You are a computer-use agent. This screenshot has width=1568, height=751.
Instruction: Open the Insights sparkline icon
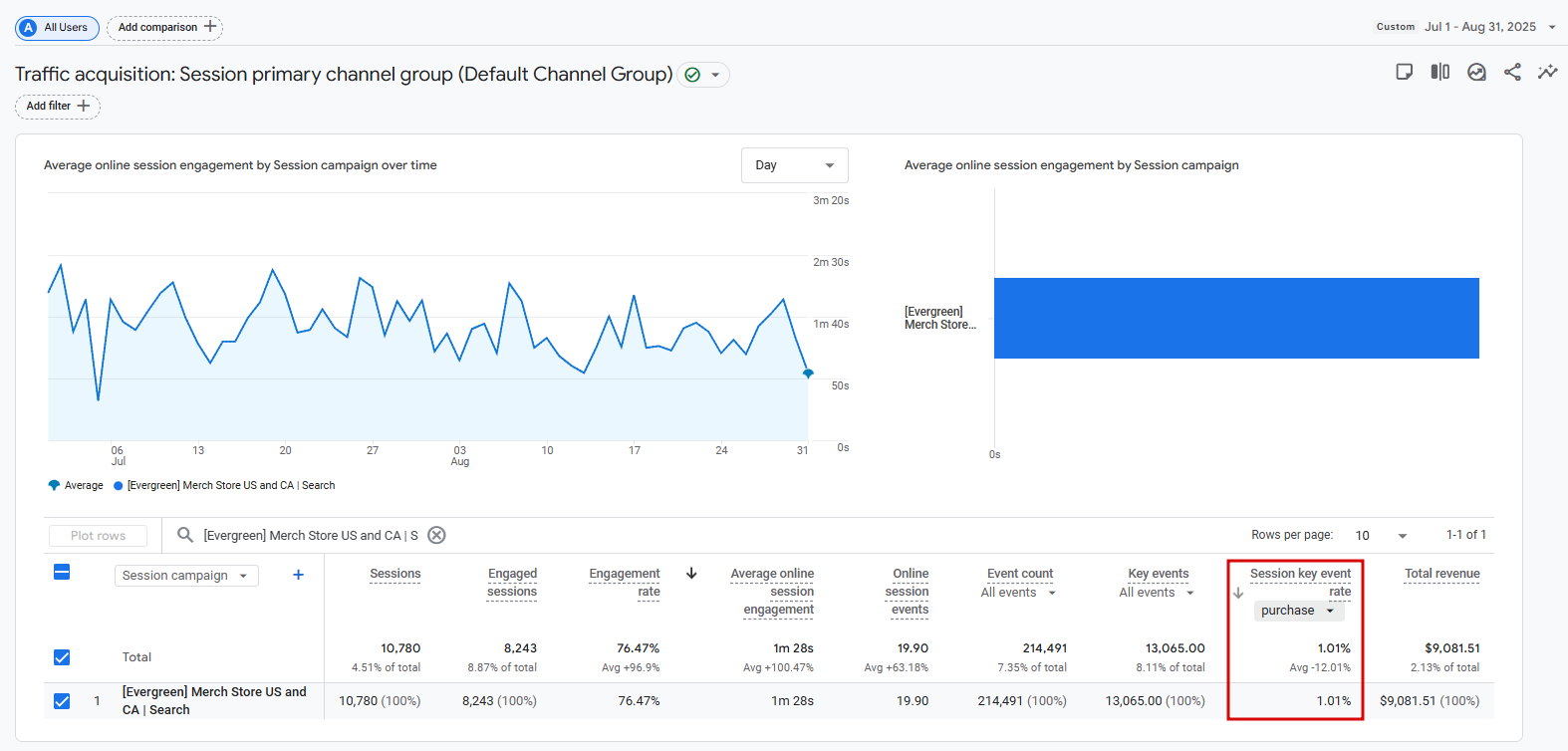[x=1547, y=72]
